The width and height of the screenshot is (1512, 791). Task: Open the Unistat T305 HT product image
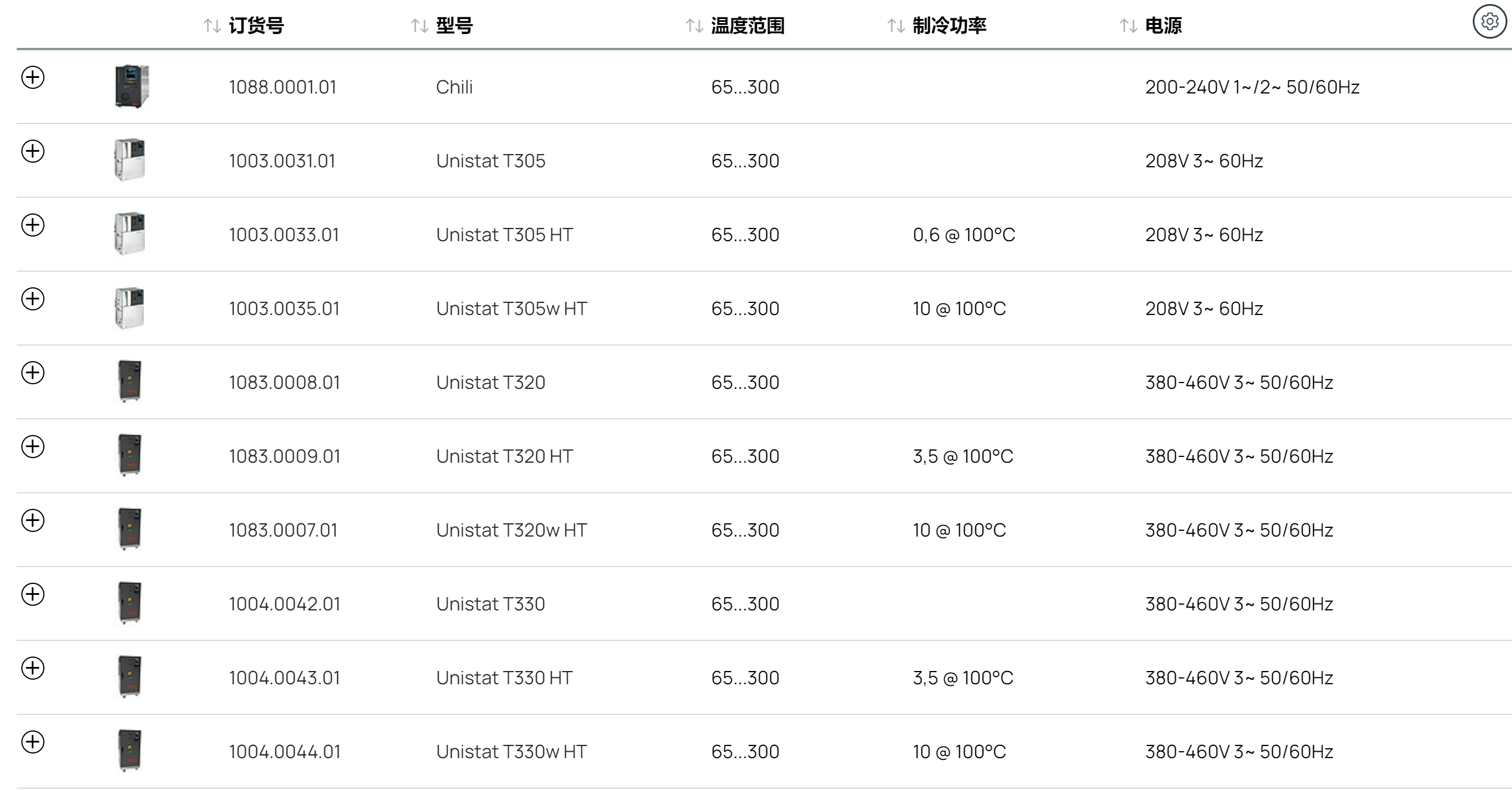(130, 234)
